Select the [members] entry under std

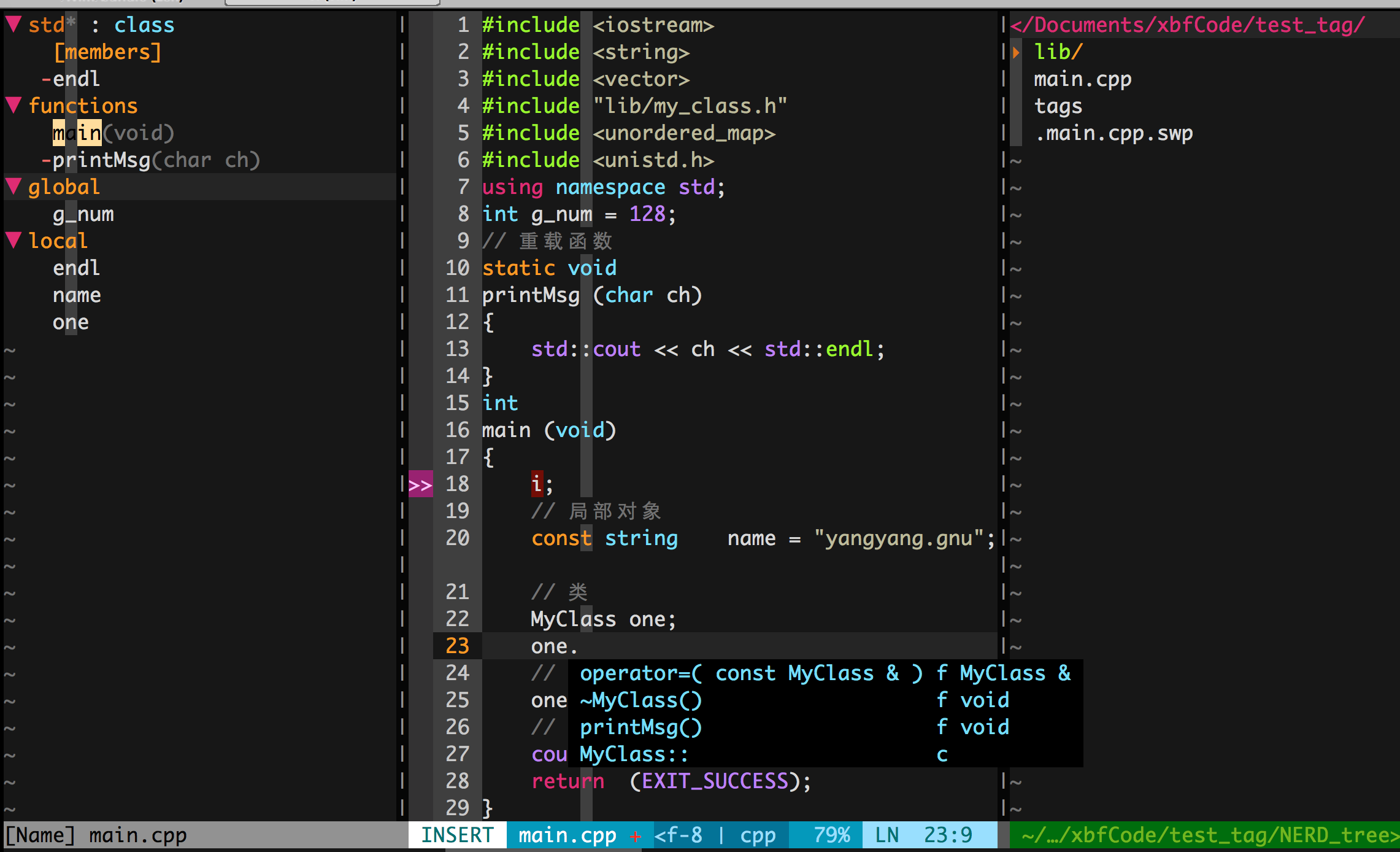tap(107, 52)
